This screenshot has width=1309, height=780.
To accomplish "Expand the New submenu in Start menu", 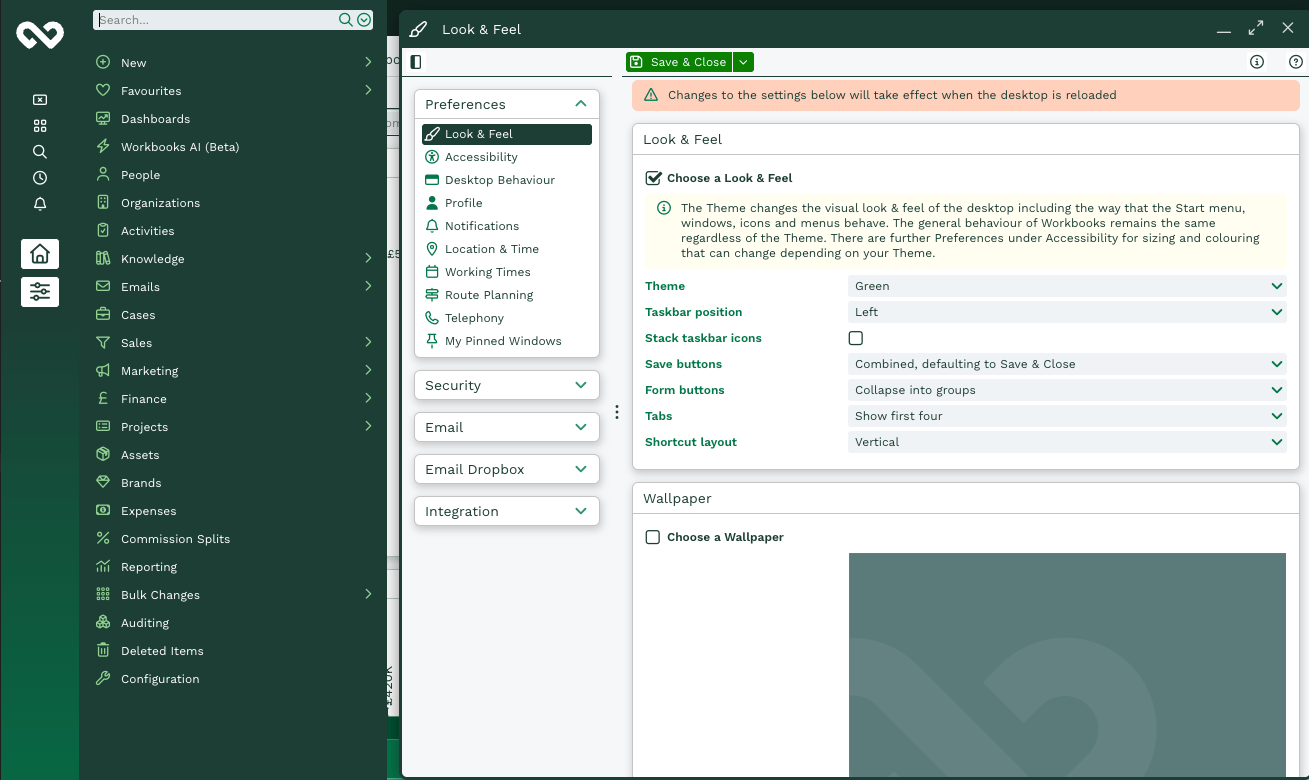I will [x=235, y=62].
